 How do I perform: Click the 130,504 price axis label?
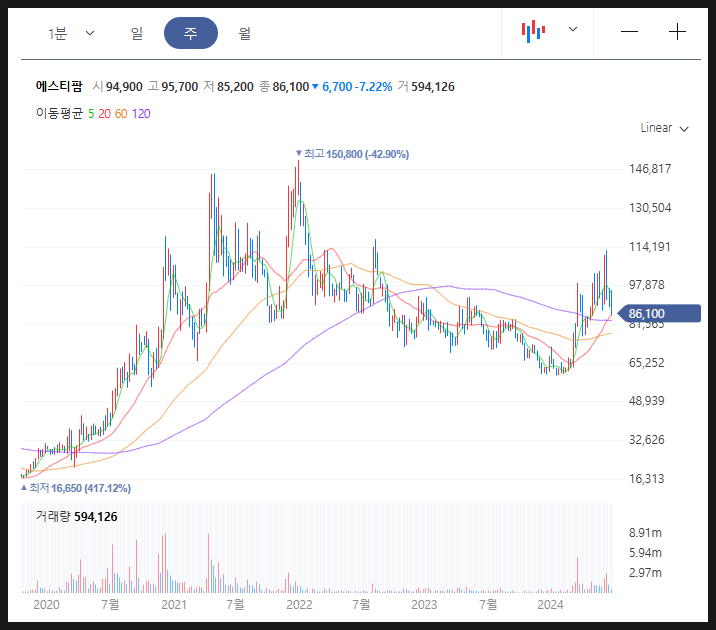650,208
